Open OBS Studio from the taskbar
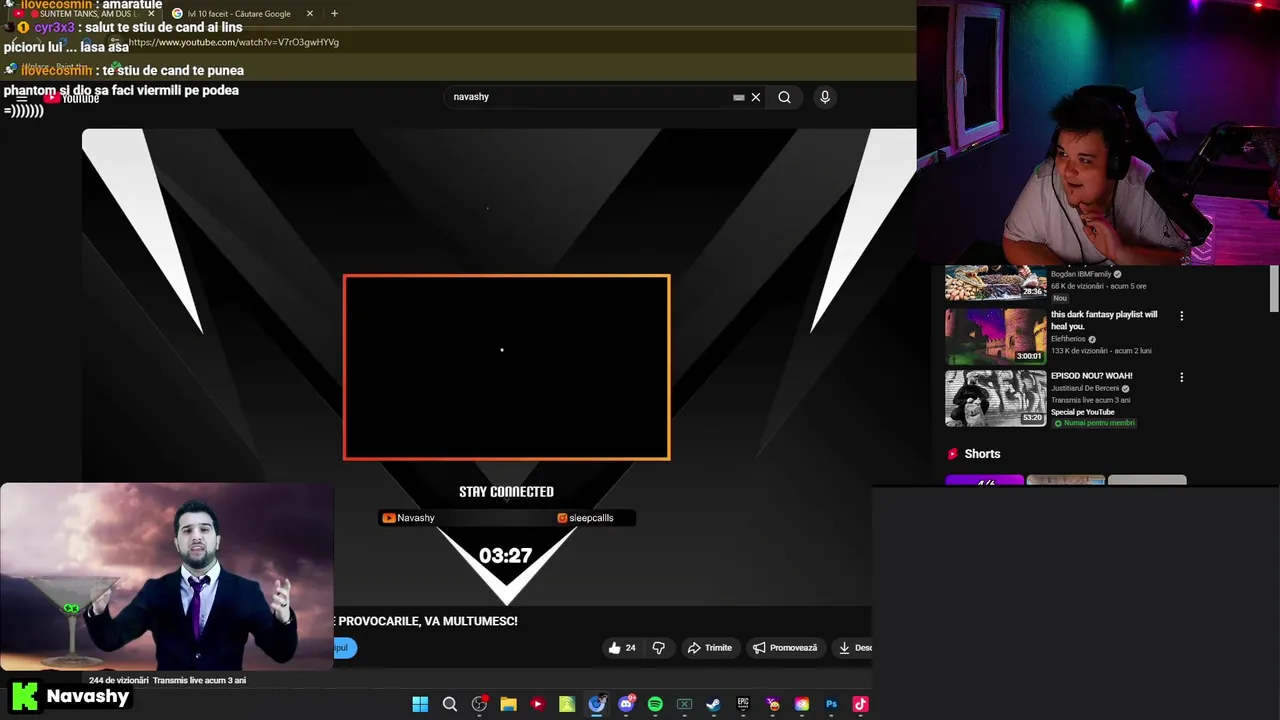 pyautogui.click(x=479, y=704)
